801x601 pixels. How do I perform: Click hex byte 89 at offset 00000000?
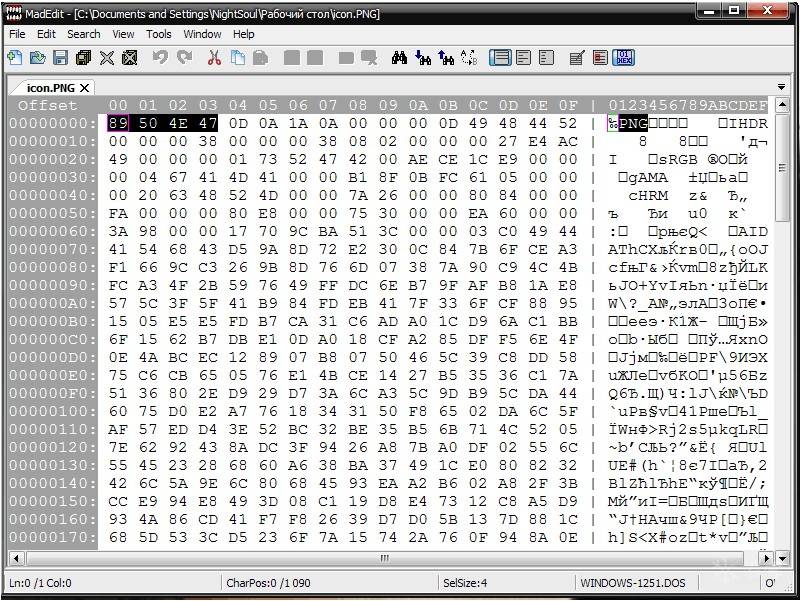tap(117, 123)
